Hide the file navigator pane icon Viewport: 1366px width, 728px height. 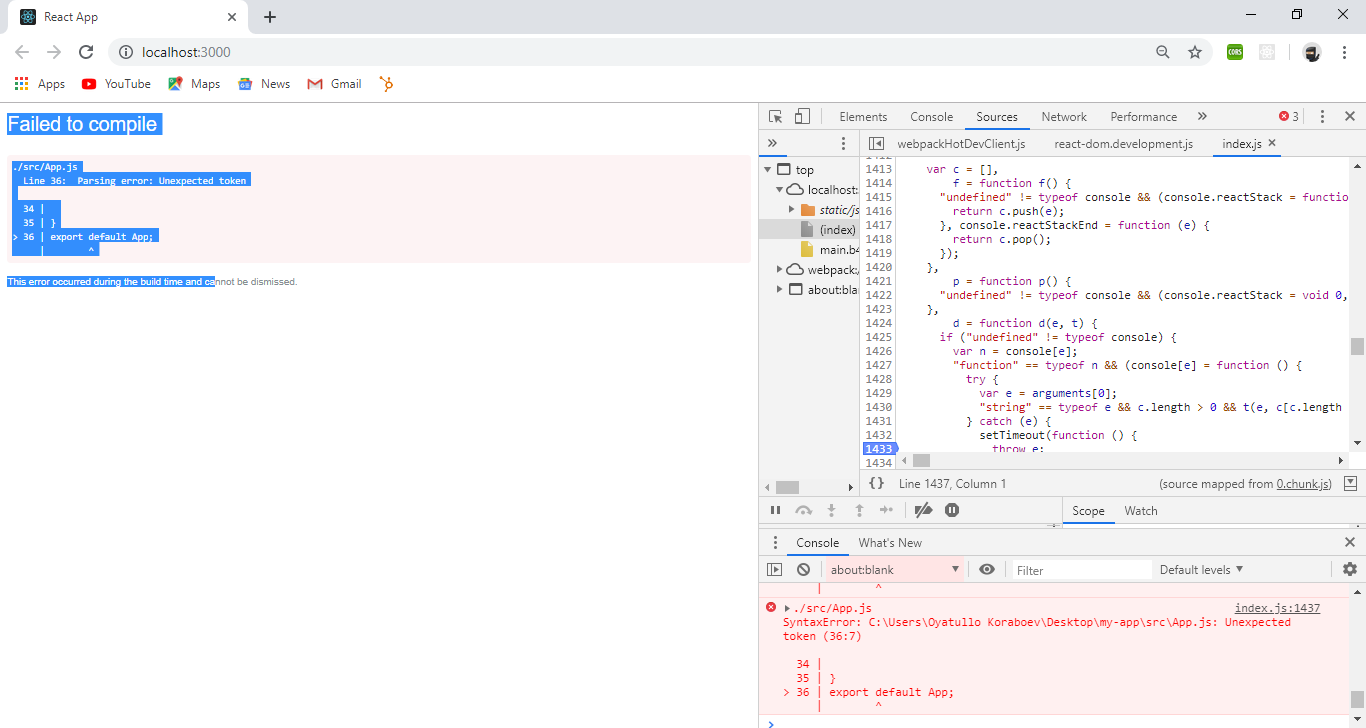click(876, 144)
